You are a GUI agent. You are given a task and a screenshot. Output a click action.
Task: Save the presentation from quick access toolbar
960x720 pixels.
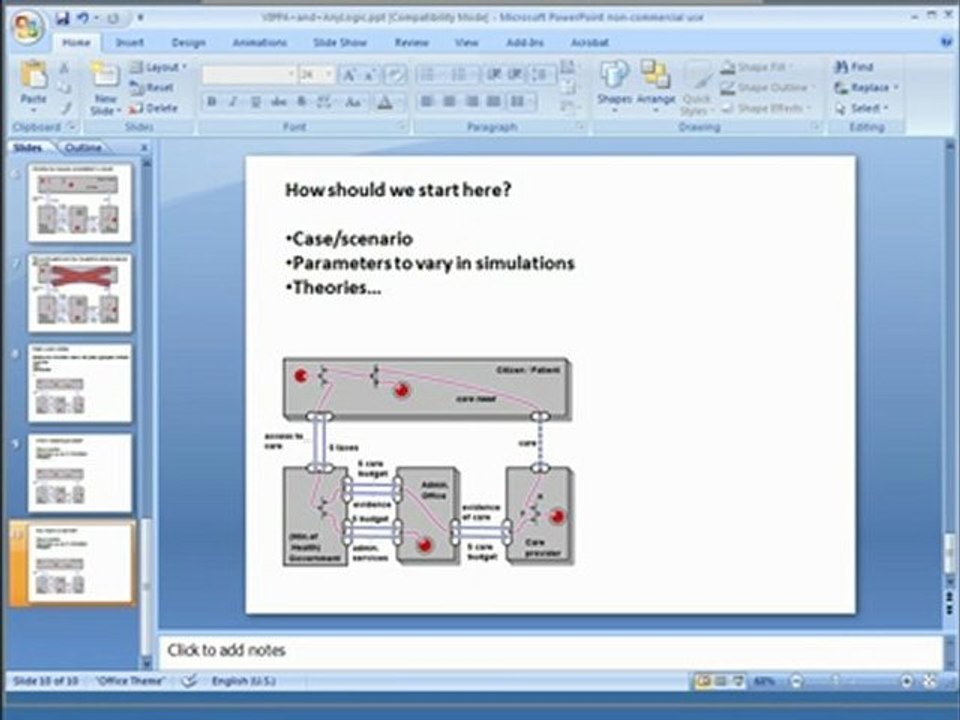click(62, 18)
